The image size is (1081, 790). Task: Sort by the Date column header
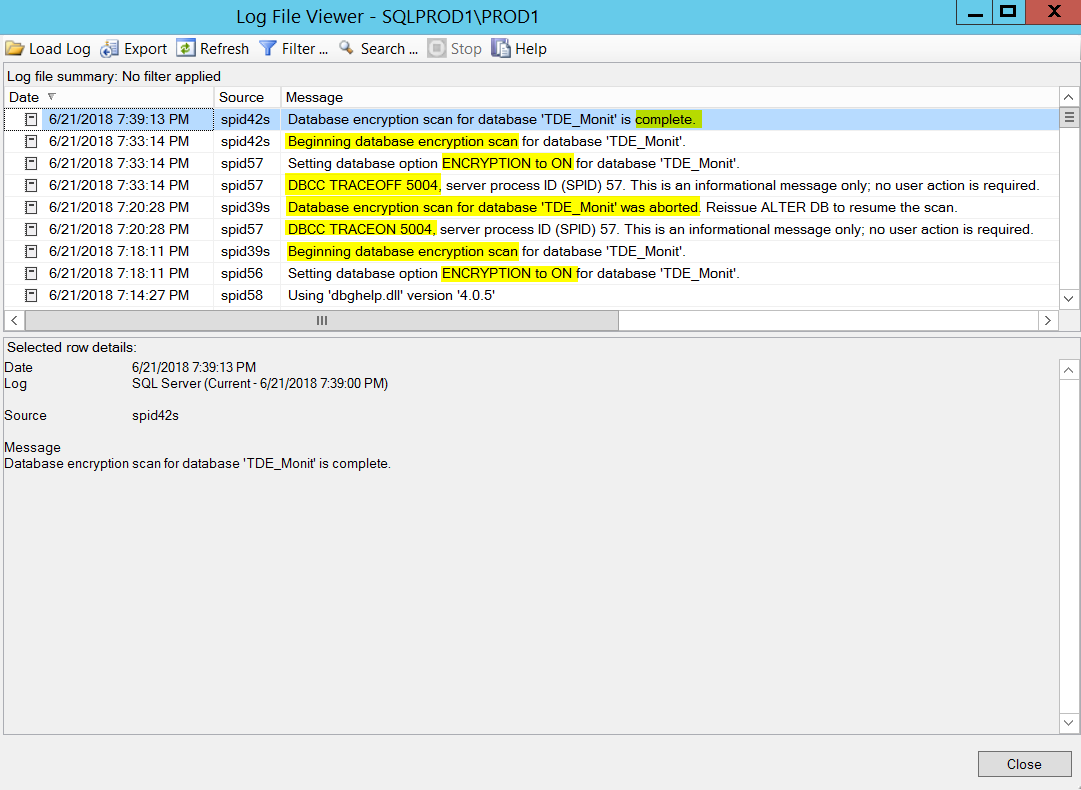point(110,97)
